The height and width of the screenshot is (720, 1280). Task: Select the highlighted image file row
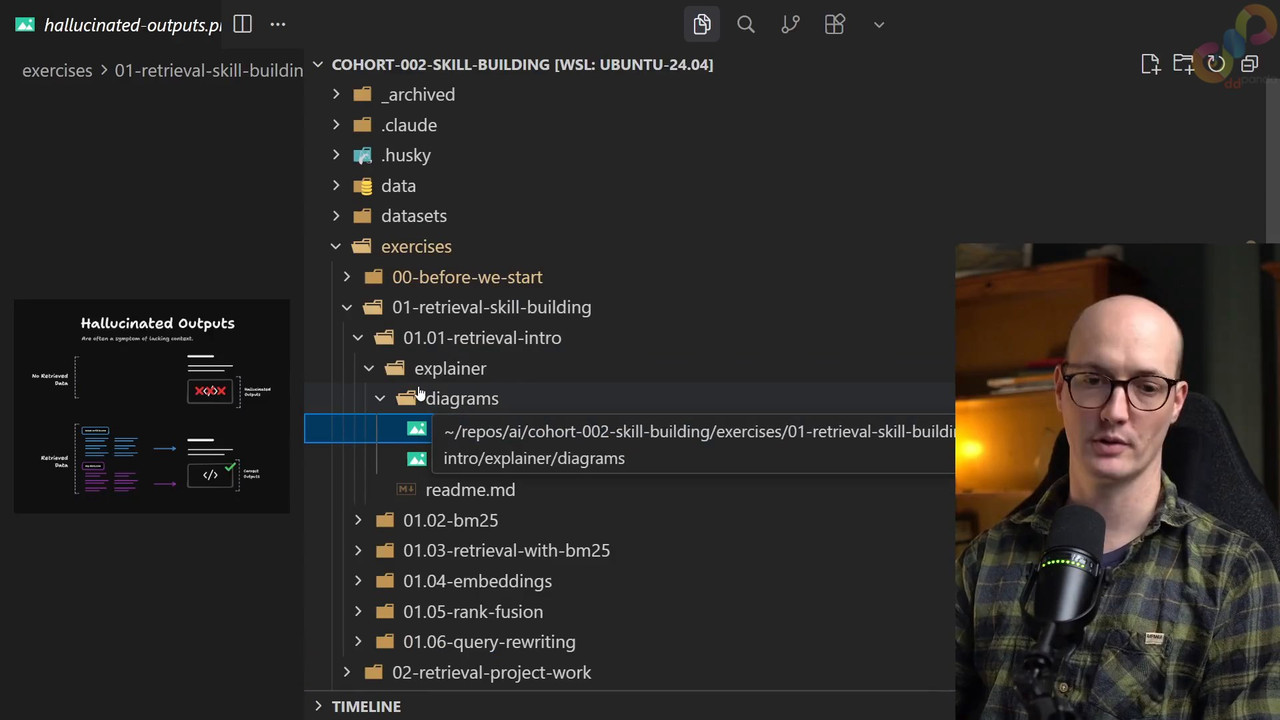point(630,429)
